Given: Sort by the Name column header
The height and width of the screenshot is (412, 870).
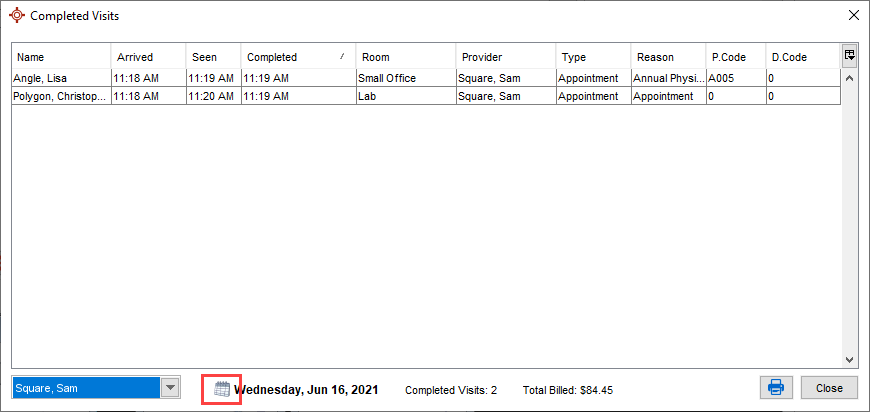Looking at the screenshot, I should (x=62, y=57).
